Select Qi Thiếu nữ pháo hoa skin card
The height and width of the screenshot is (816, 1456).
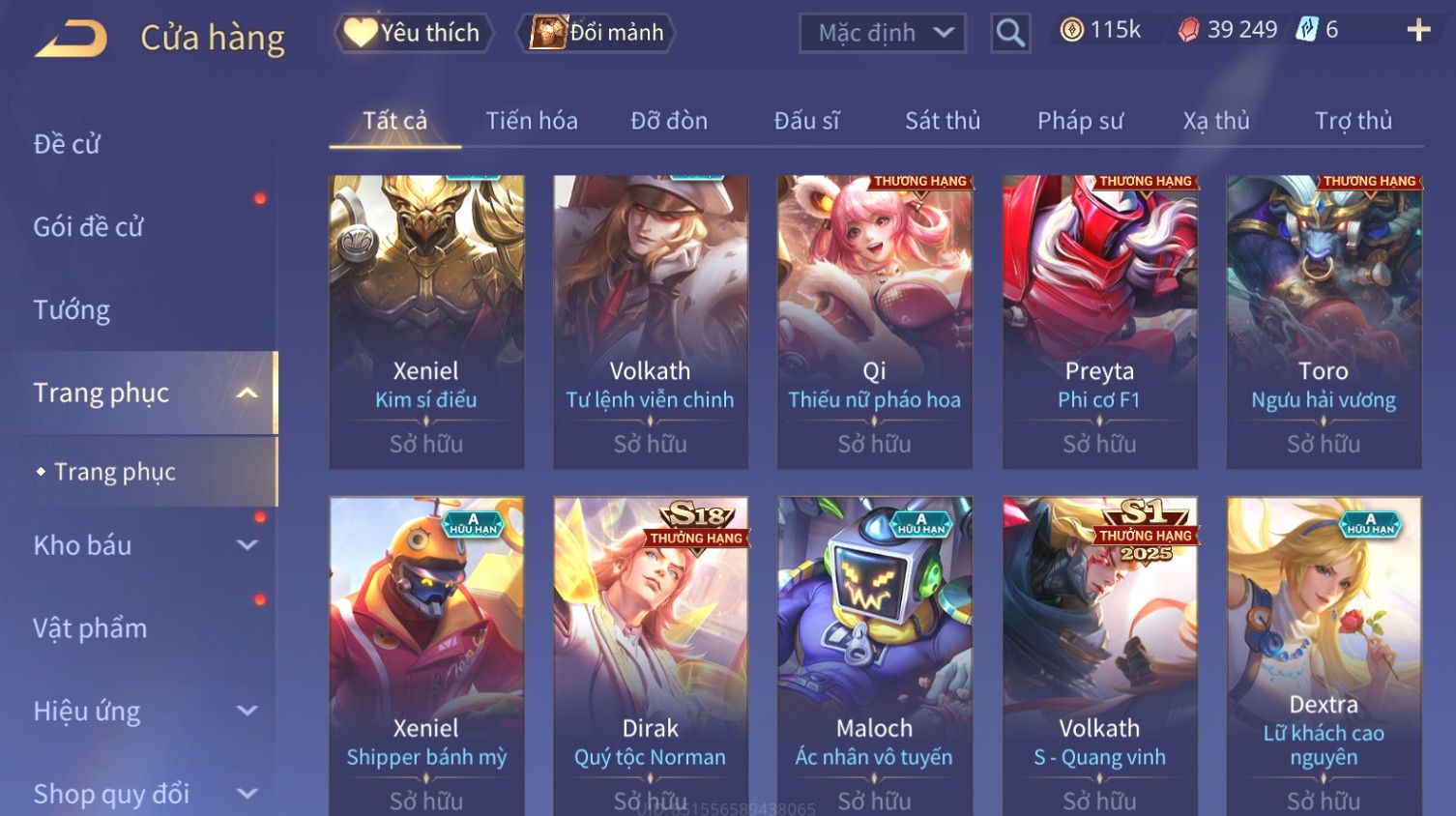(x=875, y=322)
